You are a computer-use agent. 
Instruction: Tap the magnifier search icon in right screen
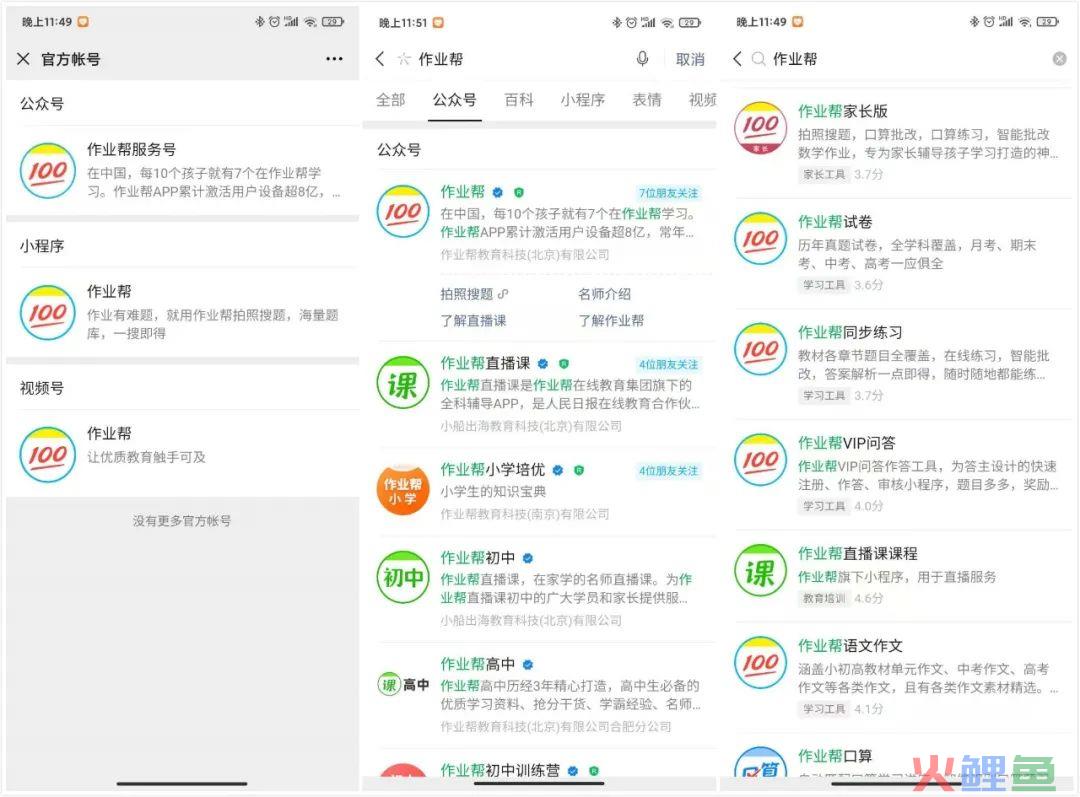[758, 59]
